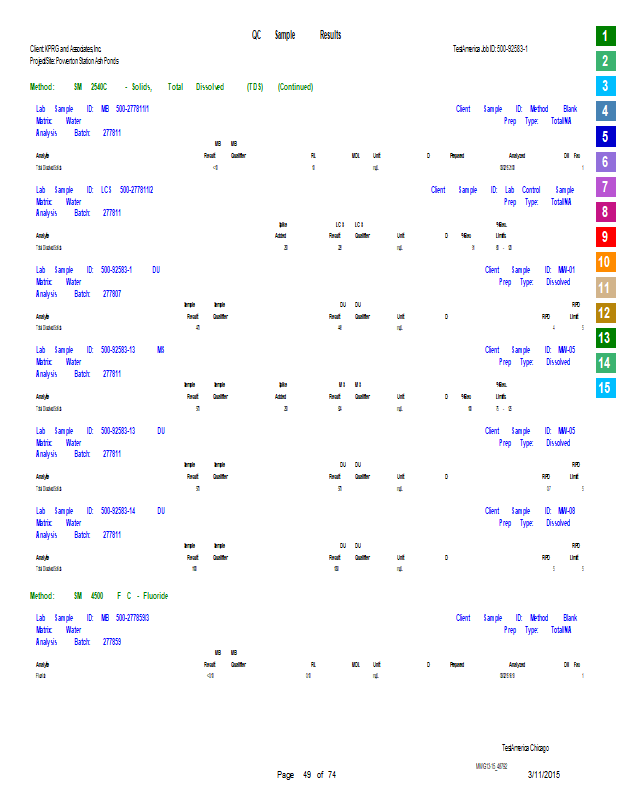Screen dimensions: 618x800
Task: Open the brown tab 12
Action: (605, 313)
